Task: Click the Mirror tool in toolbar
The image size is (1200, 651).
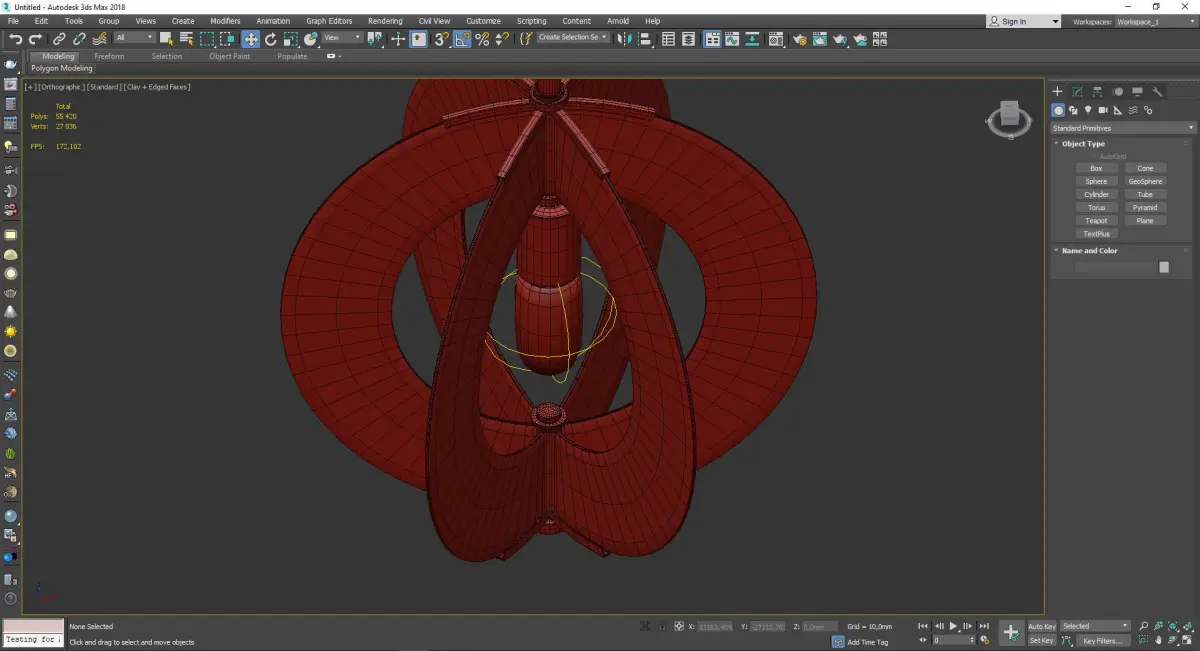Action: [x=625, y=39]
